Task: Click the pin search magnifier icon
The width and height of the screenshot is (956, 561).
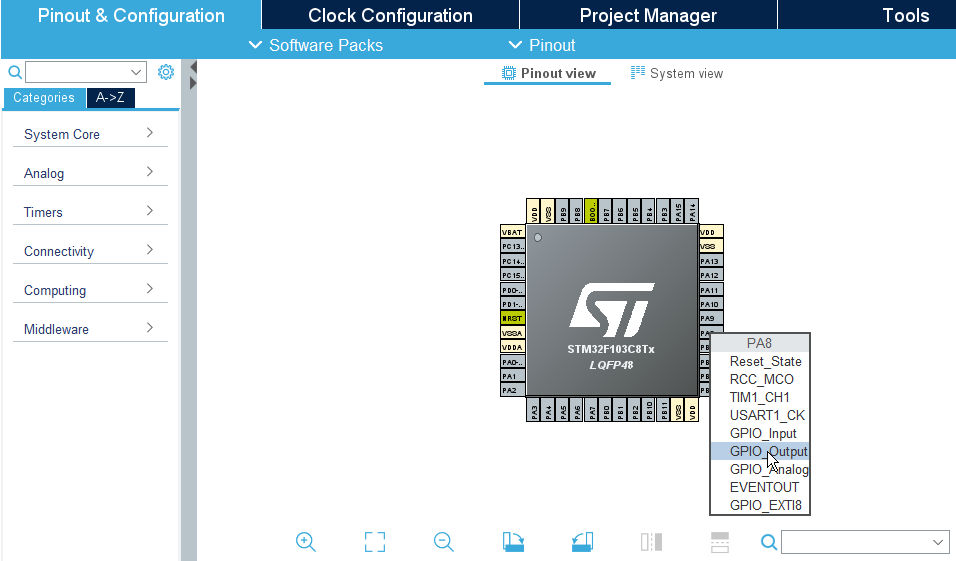Action: (x=769, y=541)
